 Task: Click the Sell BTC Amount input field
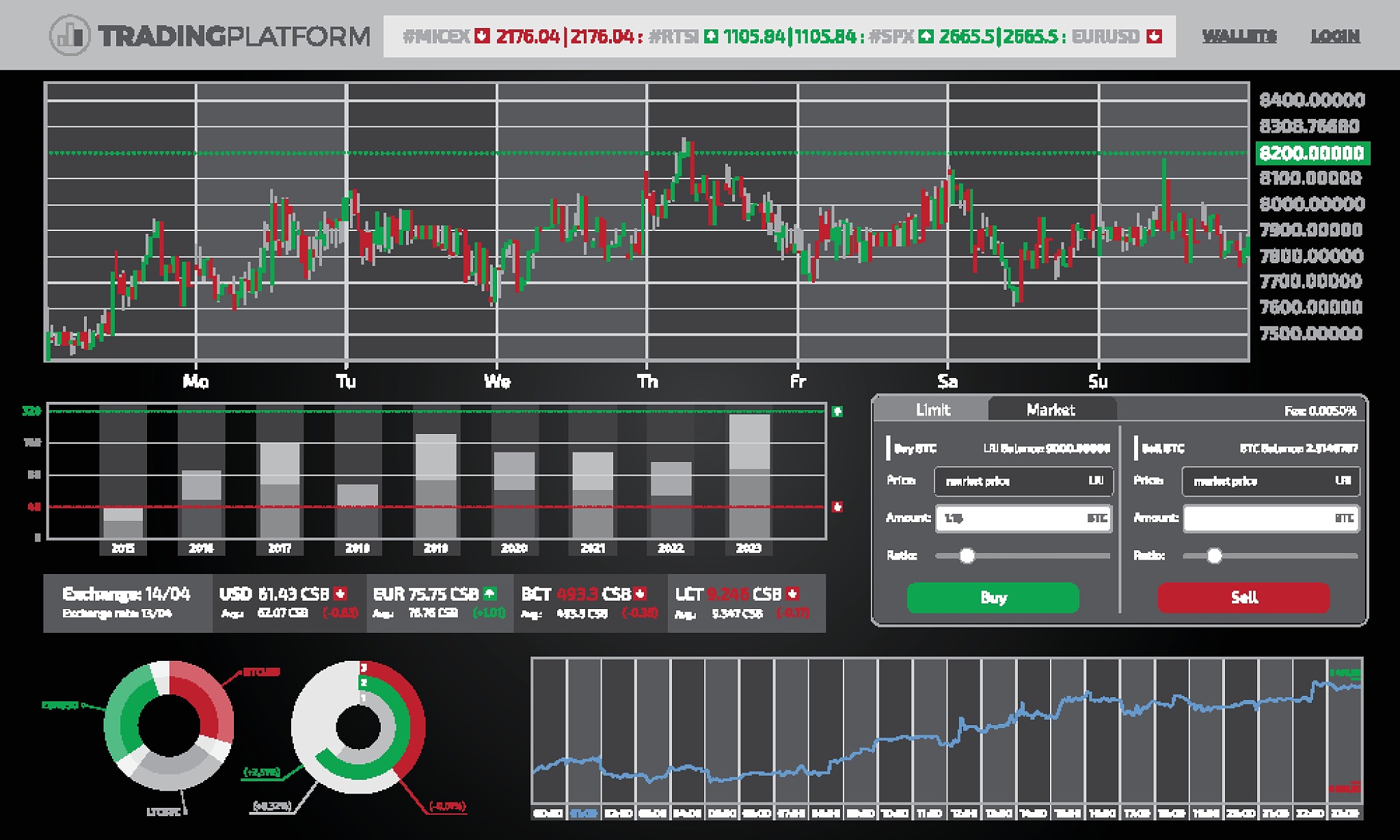(1270, 518)
